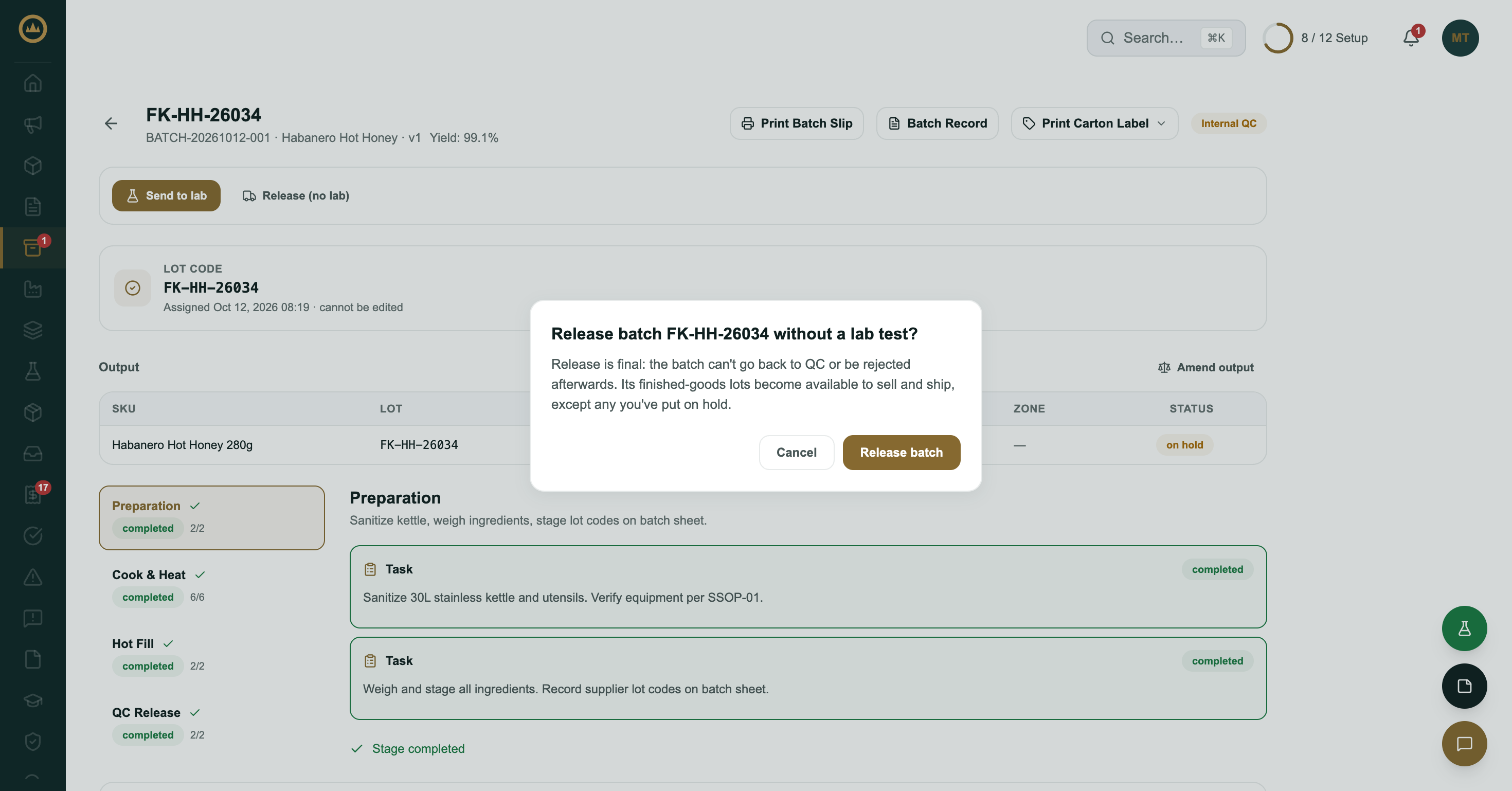Open the Sanitize 30L stainless kettle task
The width and height of the screenshot is (1512, 791).
[x=807, y=587]
